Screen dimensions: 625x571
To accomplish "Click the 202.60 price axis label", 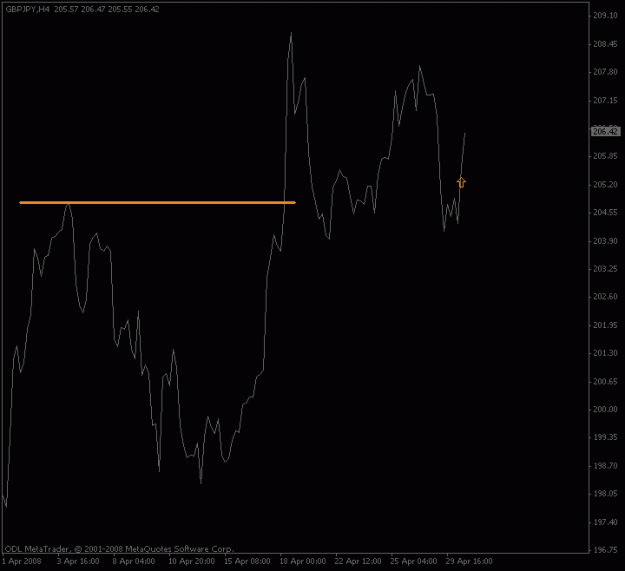I will (605, 296).
